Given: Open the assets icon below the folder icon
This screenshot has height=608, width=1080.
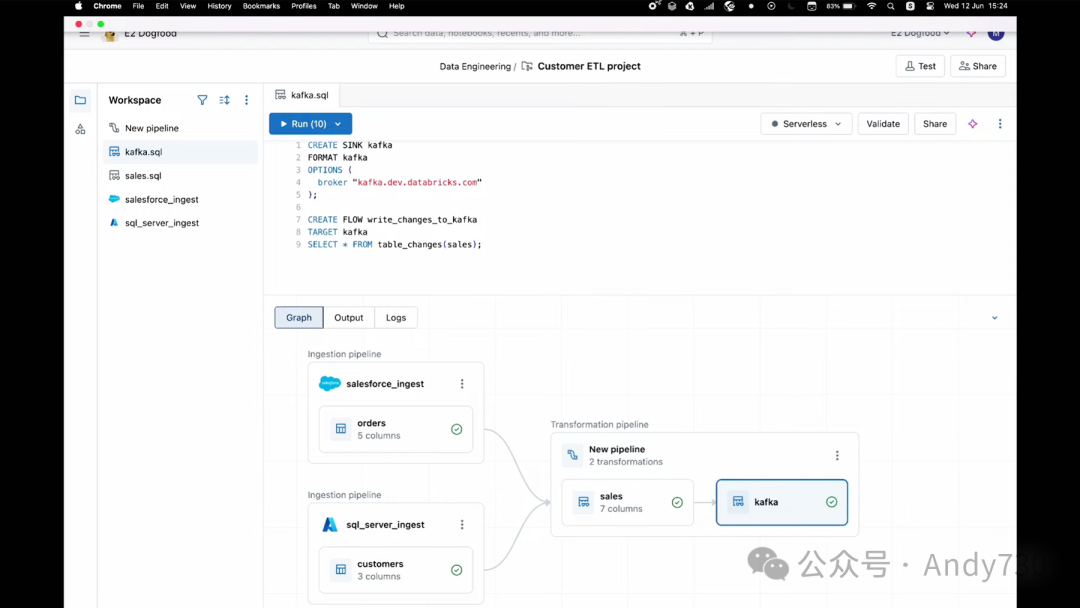Looking at the screenshot, I should (x=81, y=129).
